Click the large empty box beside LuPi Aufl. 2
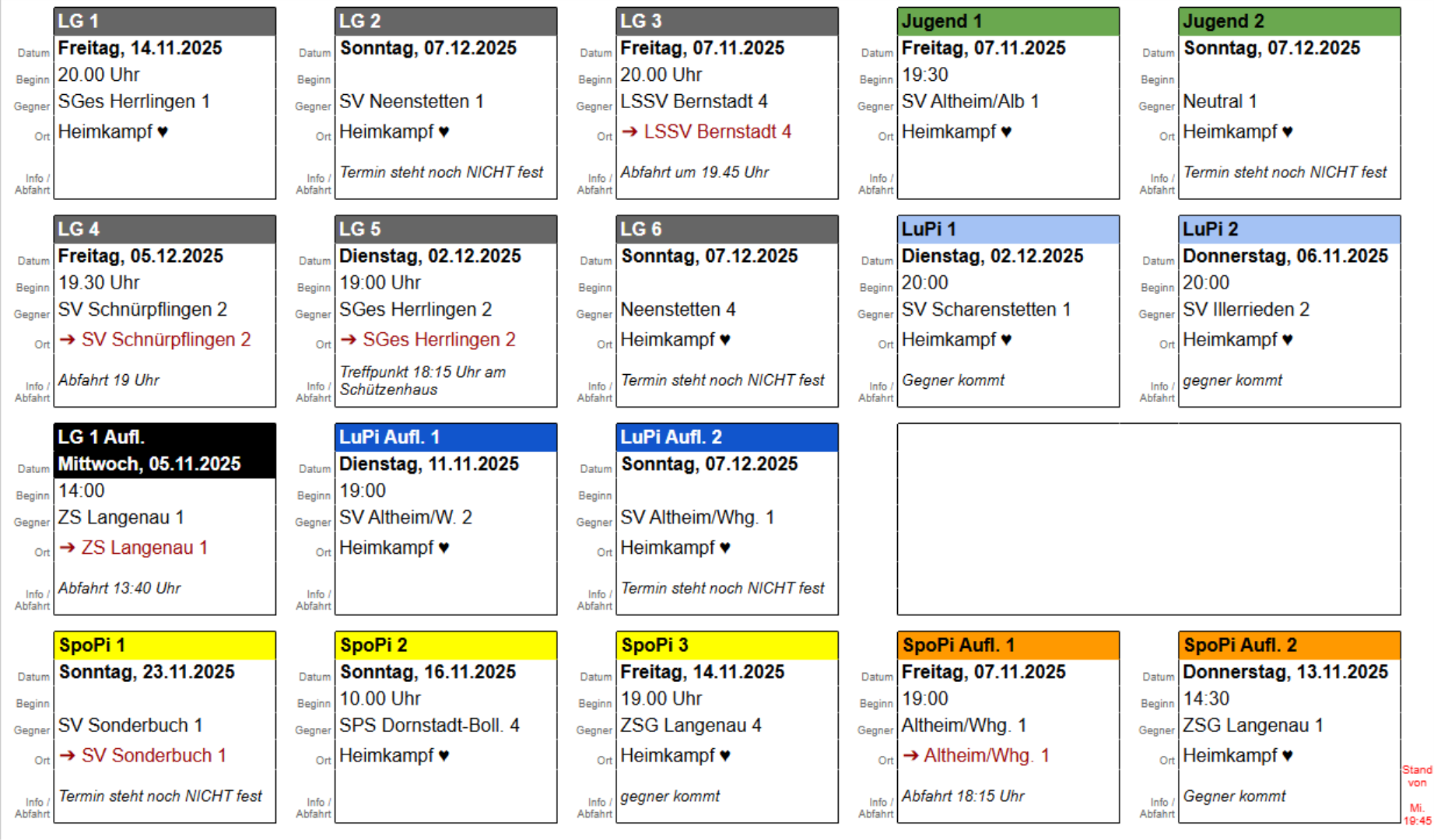The width and height of the screenshot is (1434, 840). (x=1148, y=519)
